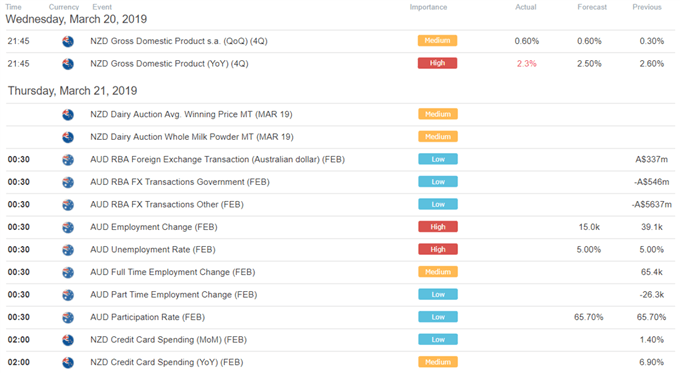This screenshot has width=680, height=373.
Task: Click the red 2.3% actual value
Action: pyautogui.click(x=526, y=64)
